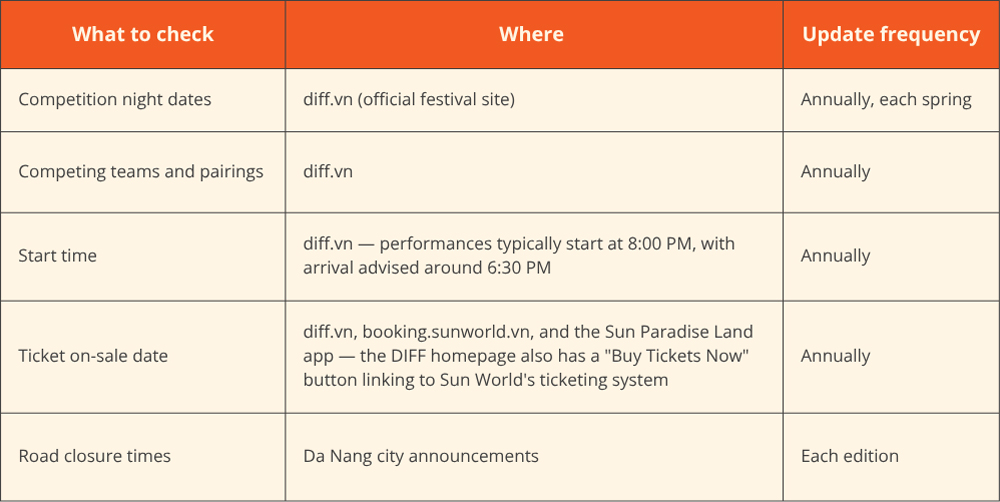Click 'Annually' in the Ticket on-sale row
The image size is (1000, 502).
click(x=835, y=356)
